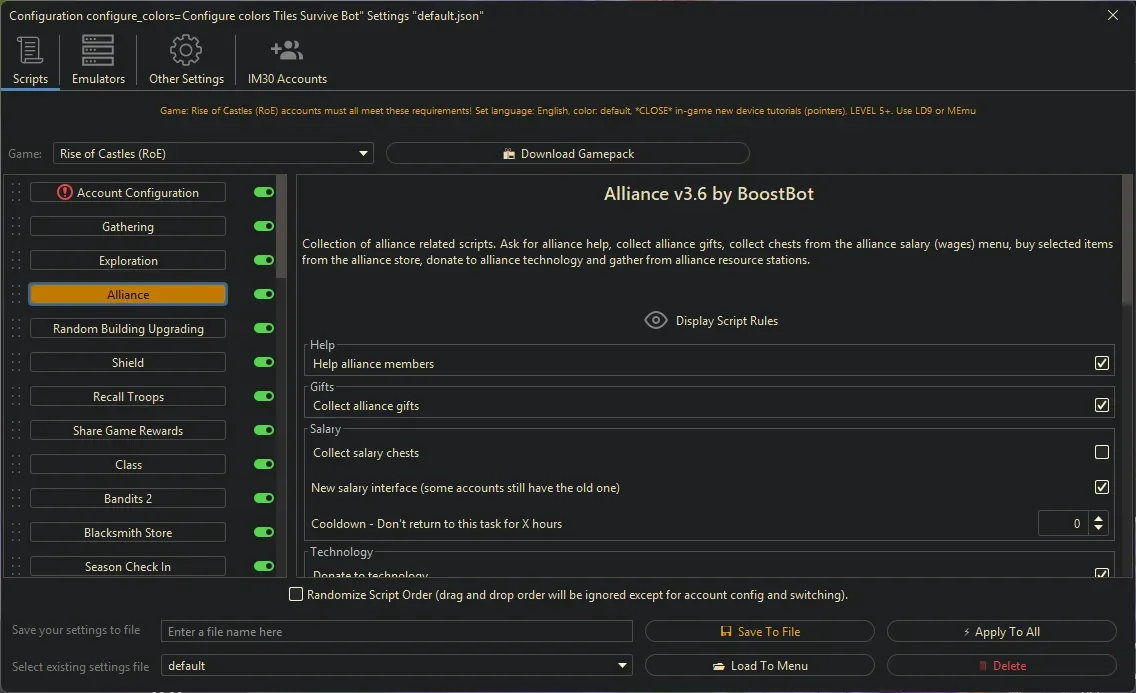
Task: Uncheck Help alliance members
Action: (1101, 363)
